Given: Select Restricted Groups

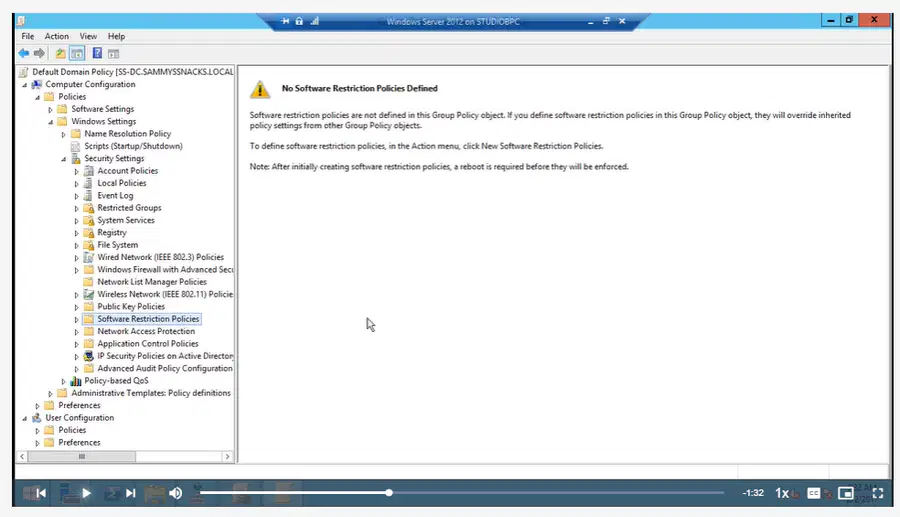Looking at the screenshot, I should tap(129, 208).
